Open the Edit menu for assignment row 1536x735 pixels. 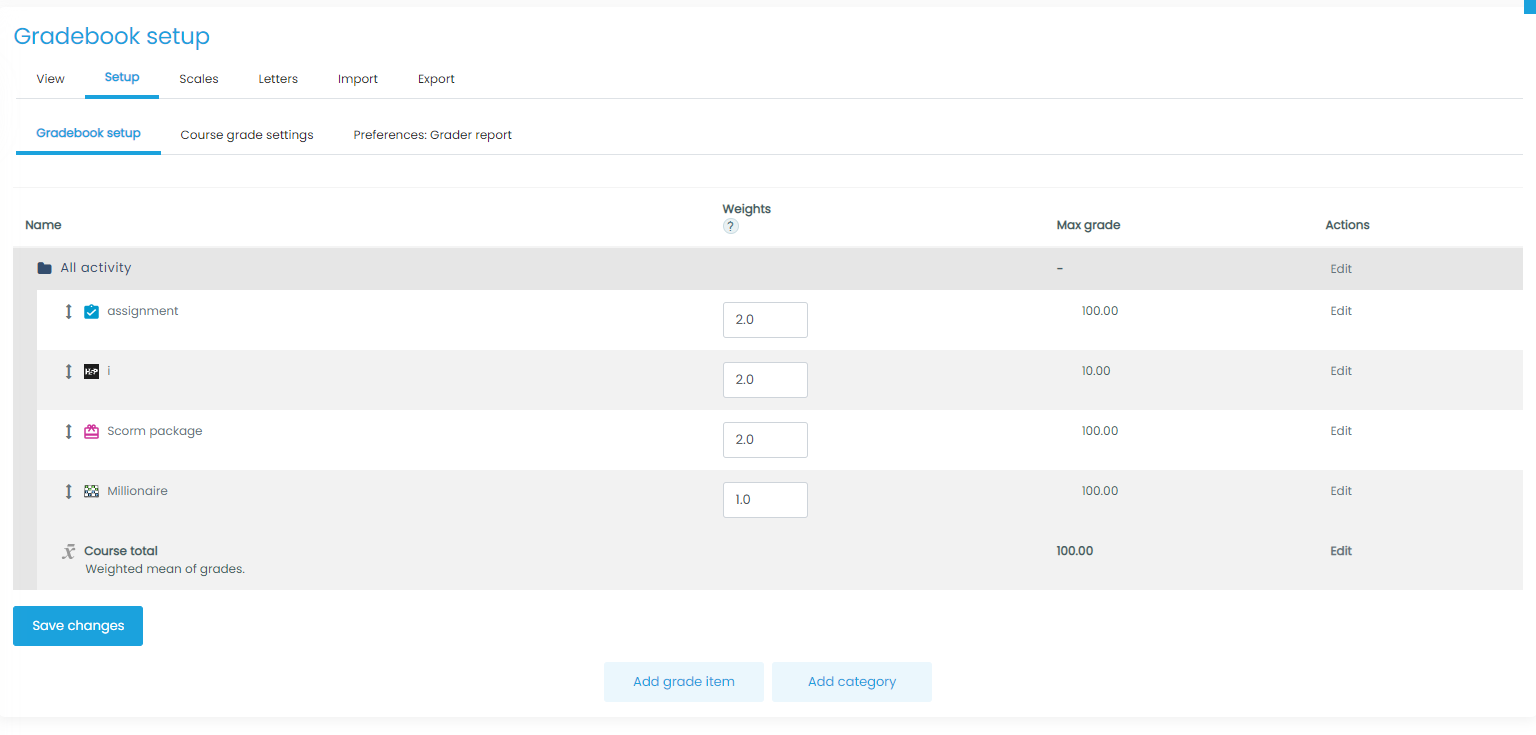click(1340, 311)
